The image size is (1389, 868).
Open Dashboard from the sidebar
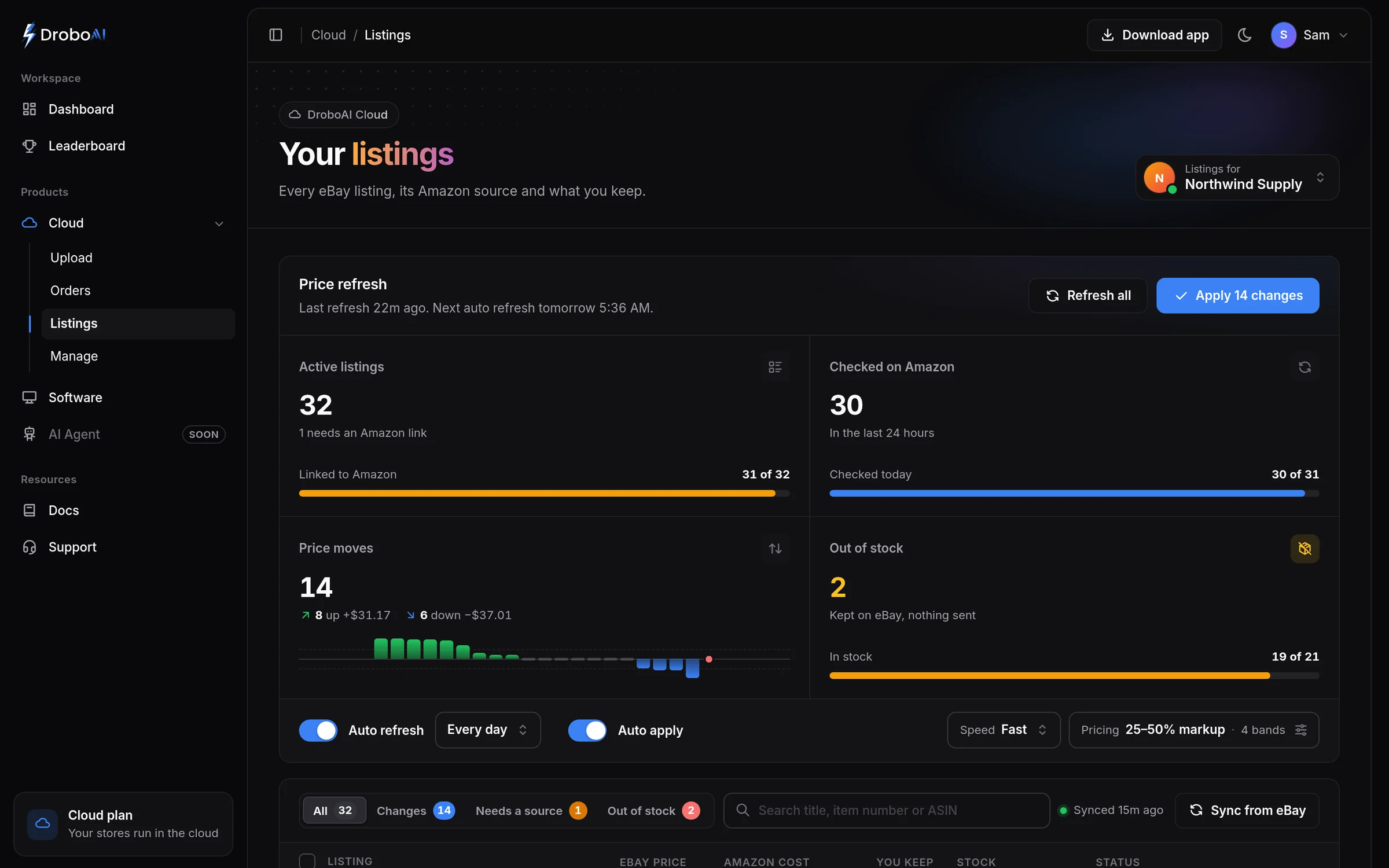[x=124, y=109]
